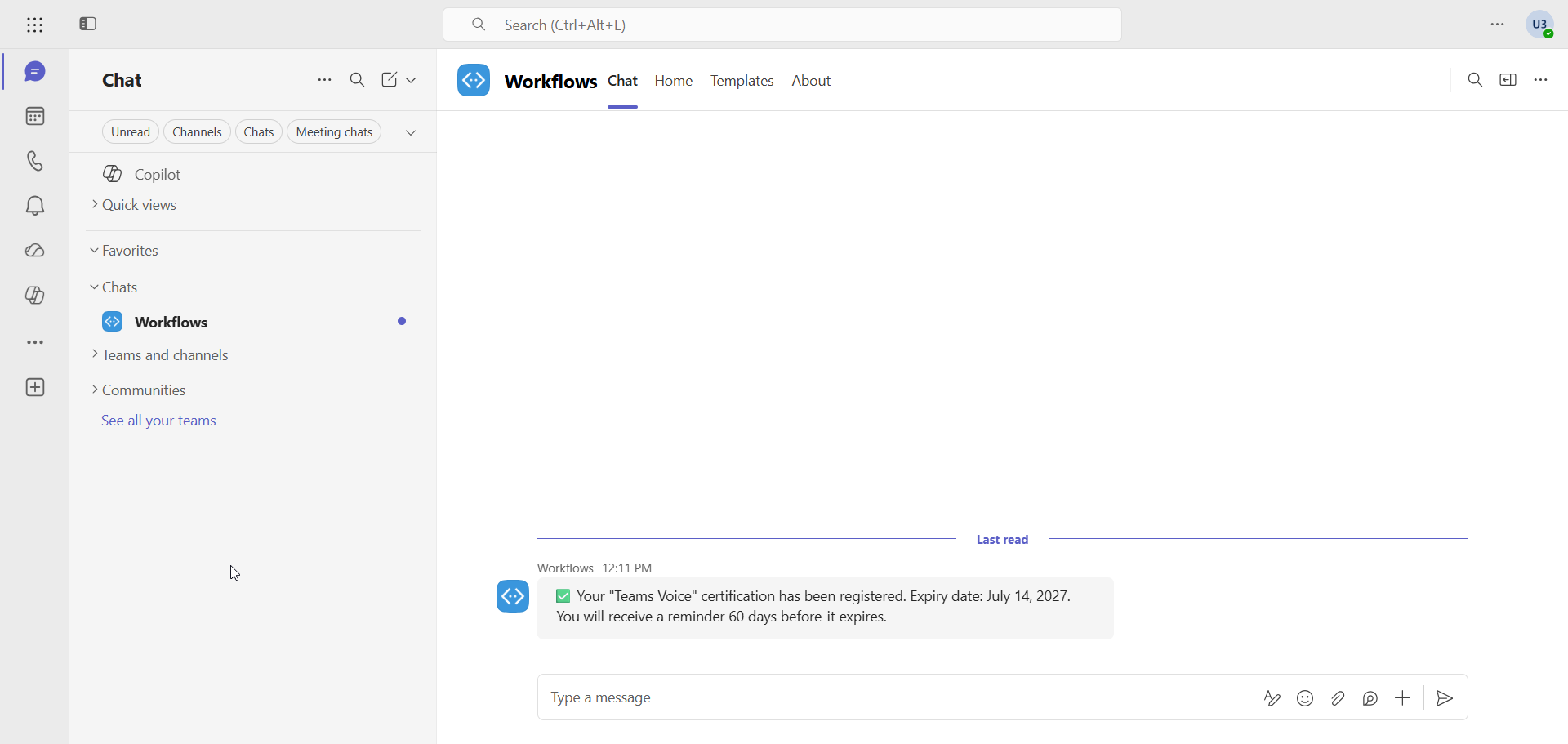Switch to the About tab
The height and width of the screenshot is (744, 1568).
812,81
